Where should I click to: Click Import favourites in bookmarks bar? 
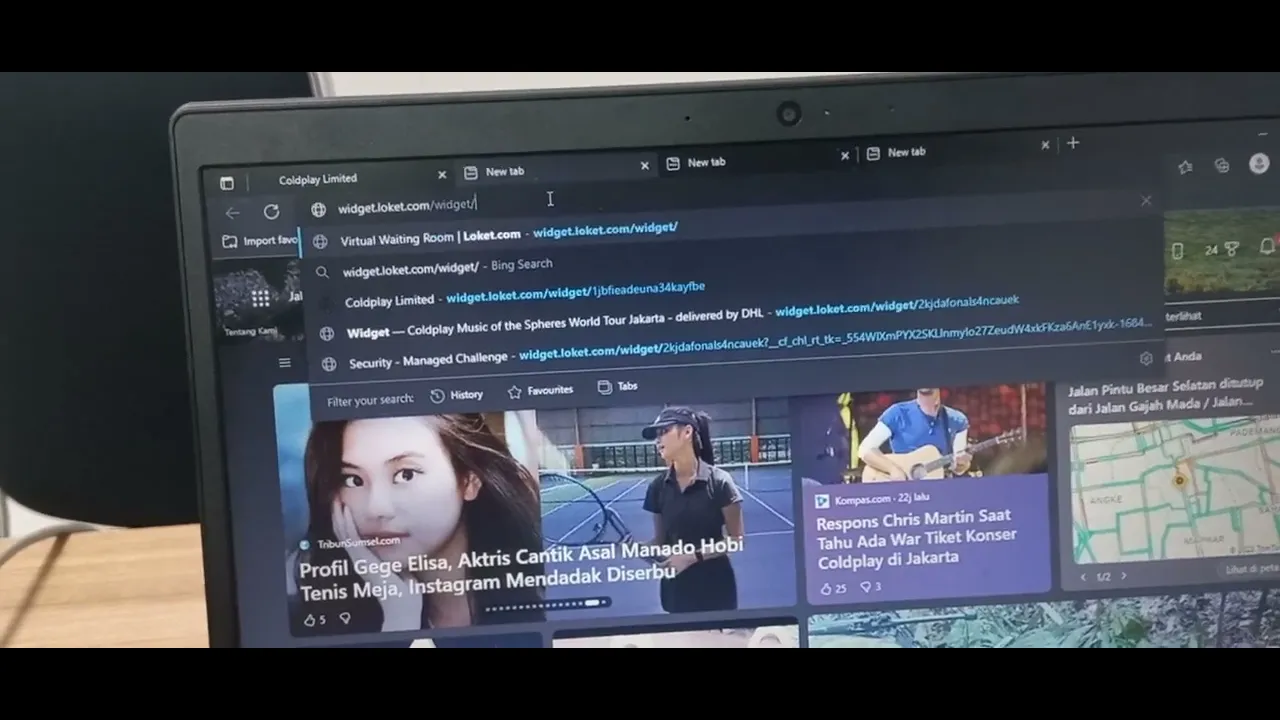[260, 241]
